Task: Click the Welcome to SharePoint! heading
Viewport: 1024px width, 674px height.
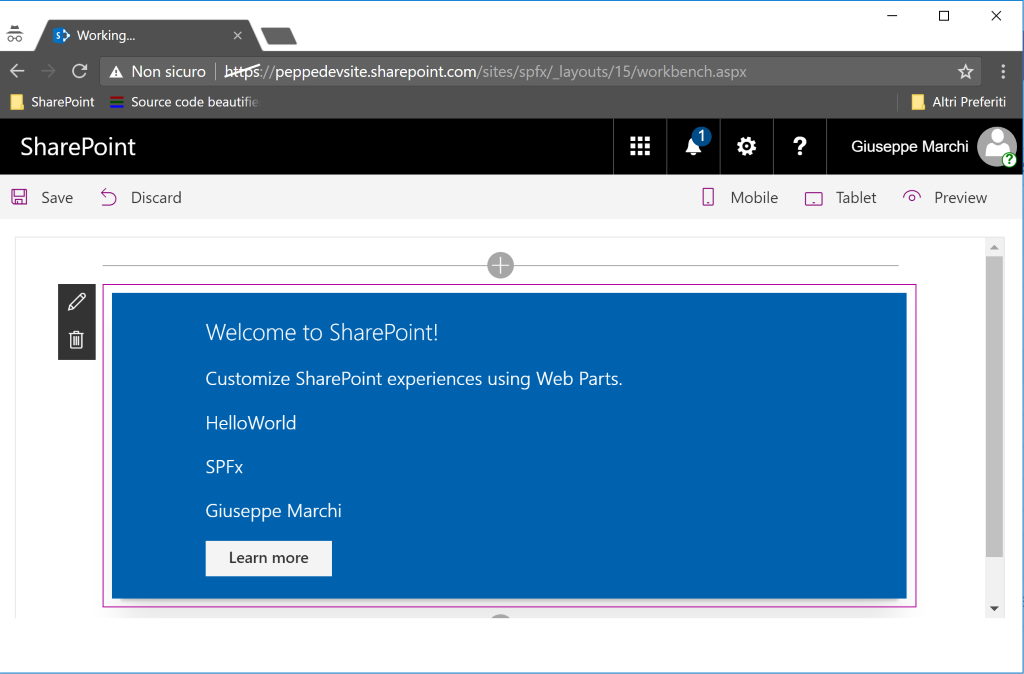Action: tap(322, 332)
